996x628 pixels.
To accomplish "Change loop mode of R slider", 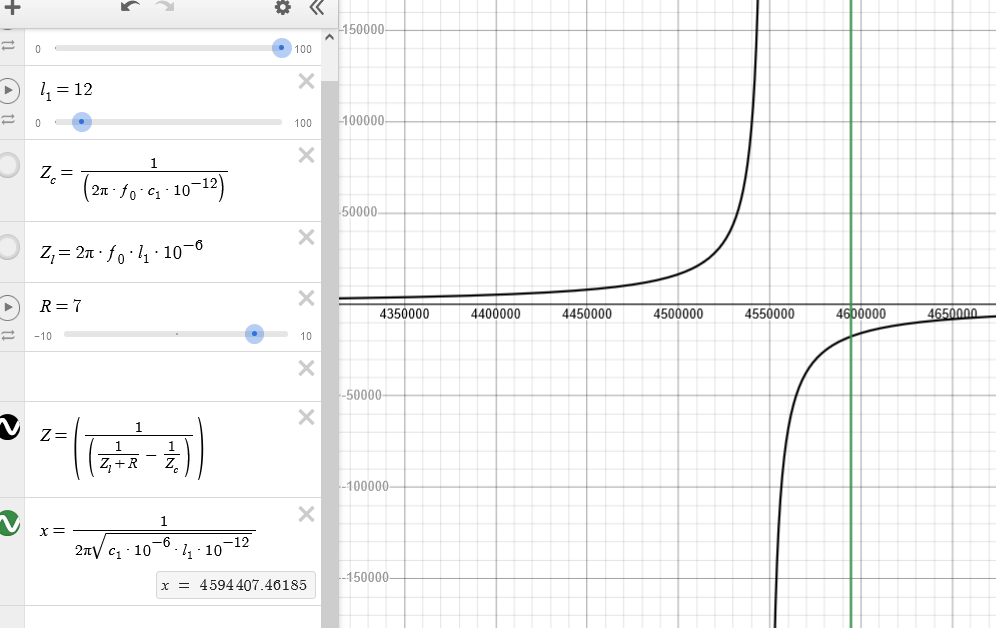I will tap(8, 335).
